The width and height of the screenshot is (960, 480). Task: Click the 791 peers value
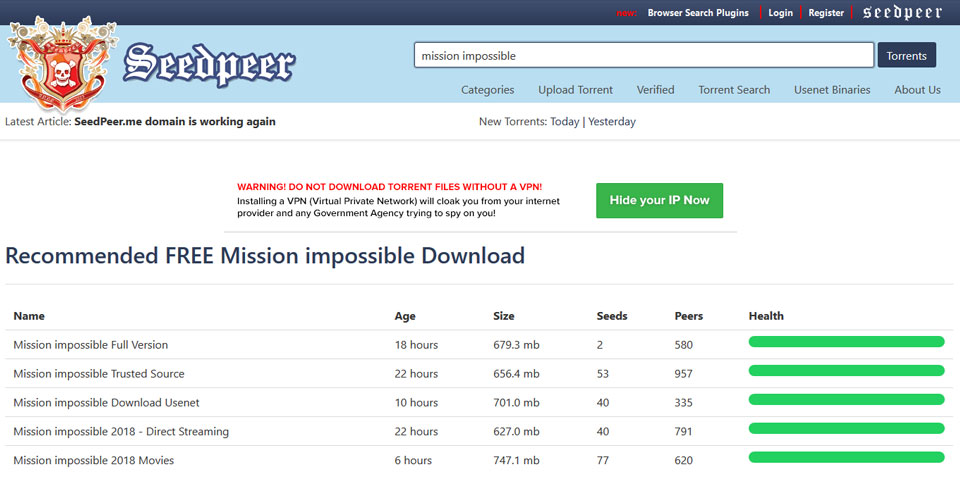pos(683,432)
